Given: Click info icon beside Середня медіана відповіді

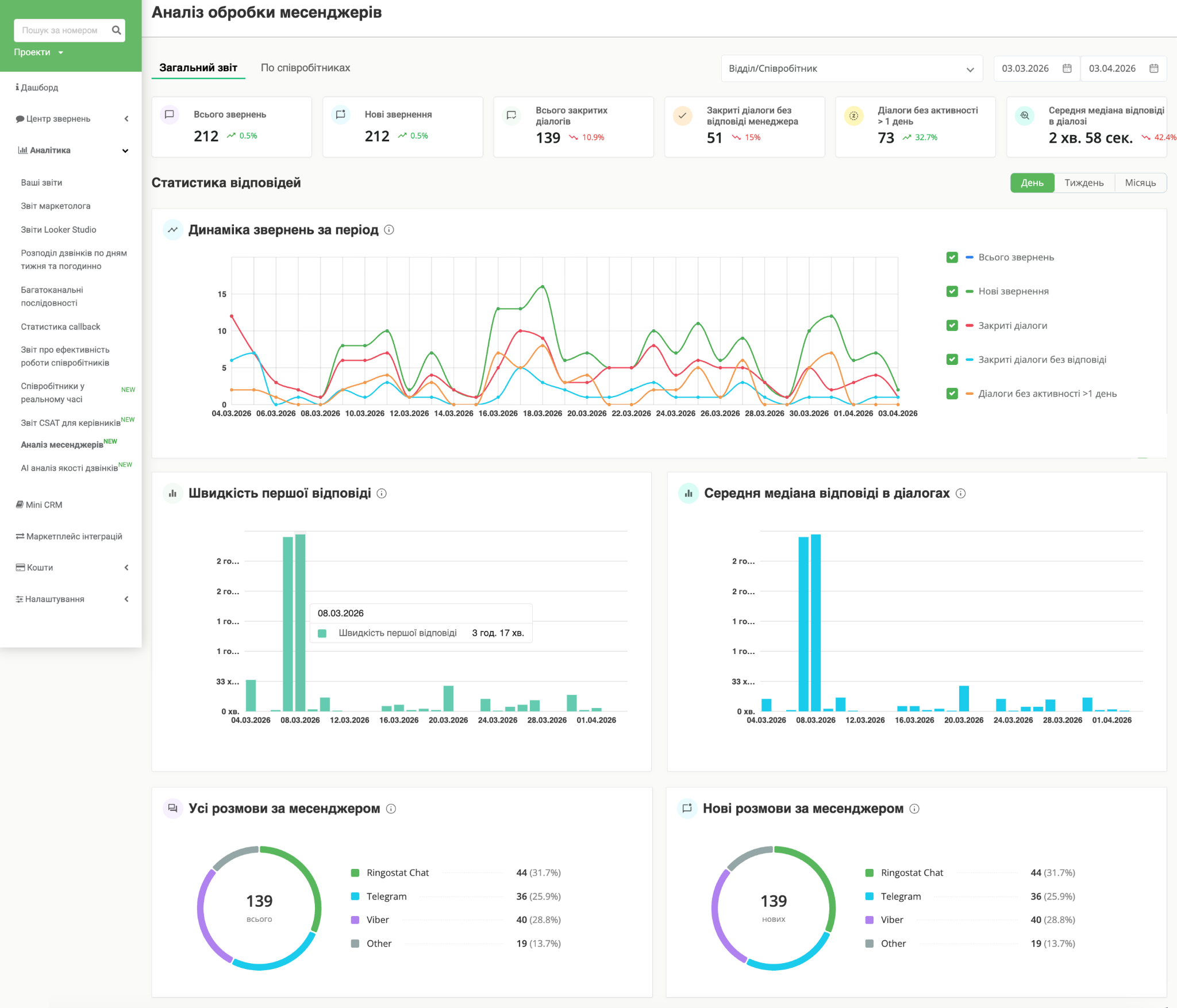Looking at the screenshot, I should tap(960, 494).
